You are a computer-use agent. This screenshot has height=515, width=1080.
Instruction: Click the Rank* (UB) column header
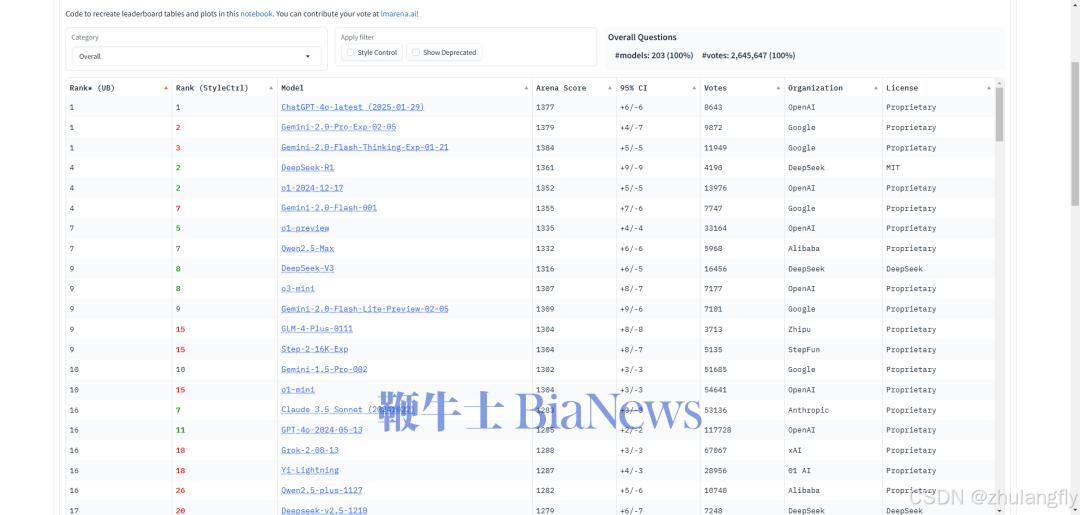(x=92, y=88)
